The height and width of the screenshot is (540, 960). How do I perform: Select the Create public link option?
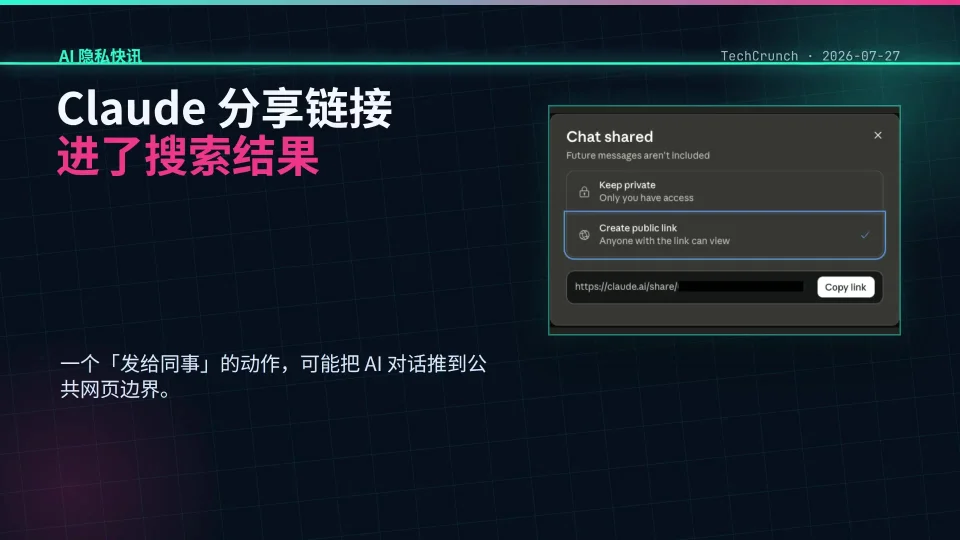tap(724, 234)
